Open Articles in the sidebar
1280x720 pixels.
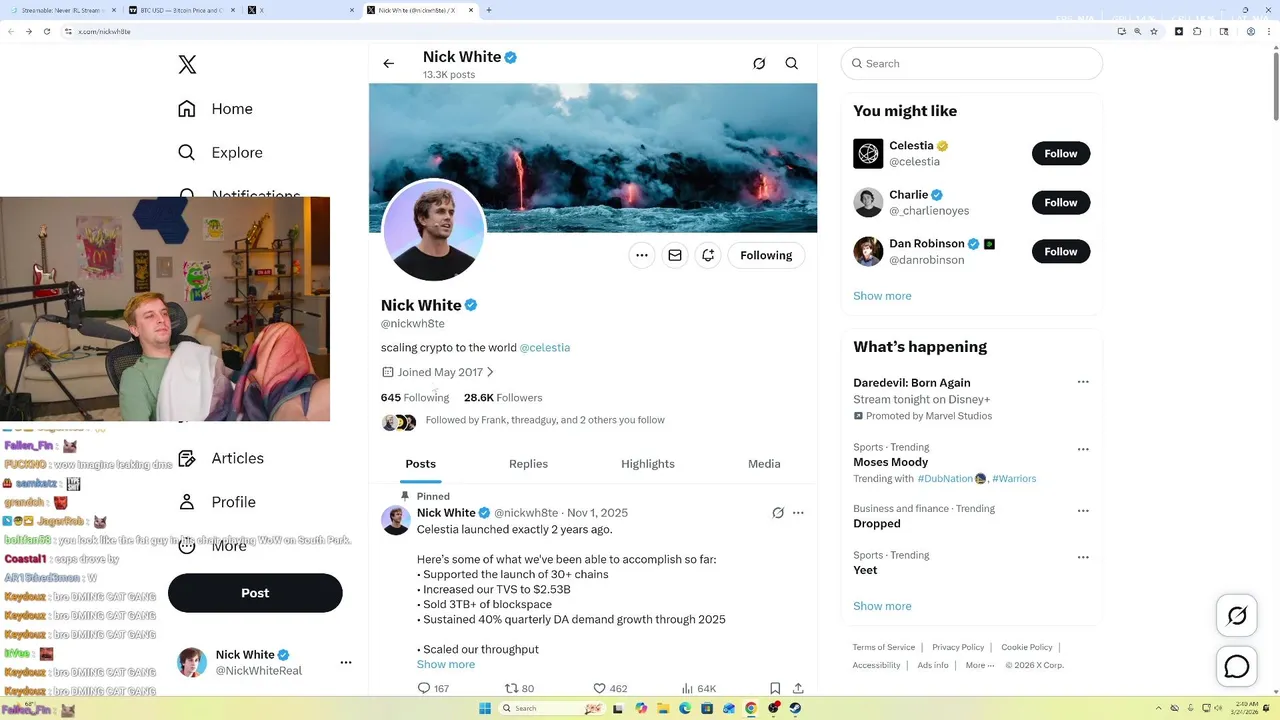221,458
